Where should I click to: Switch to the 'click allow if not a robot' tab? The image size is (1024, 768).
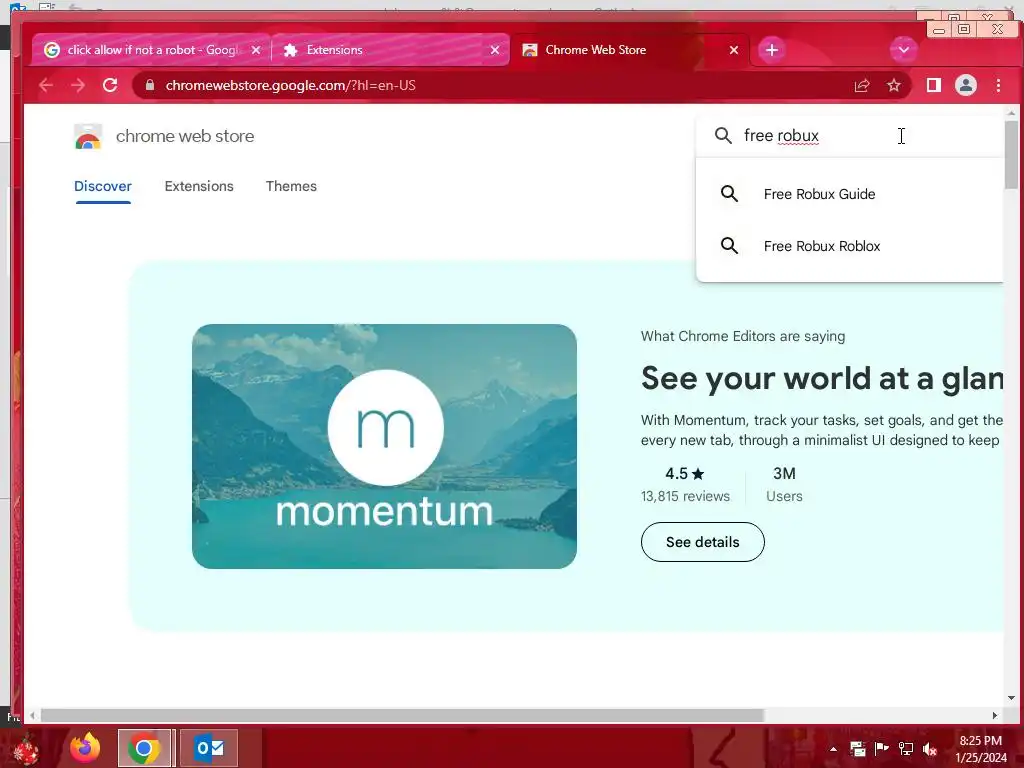click(151, 50)
